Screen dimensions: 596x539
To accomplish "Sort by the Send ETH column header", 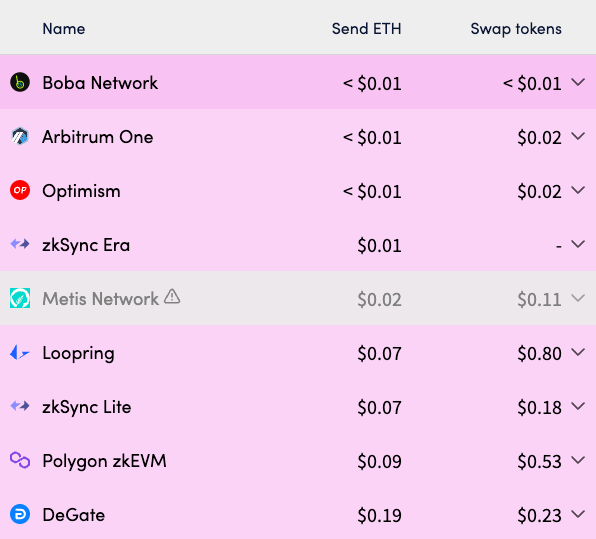I will [x=366, y=29].
